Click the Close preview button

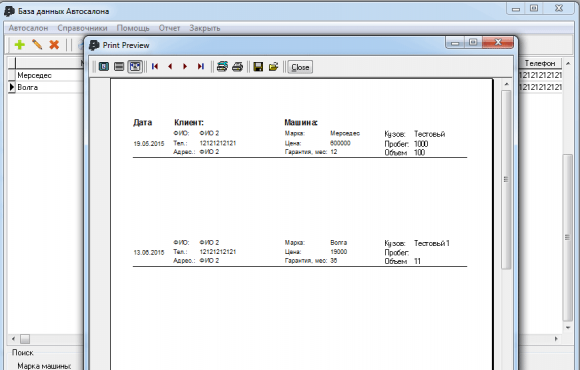point(300,67)
